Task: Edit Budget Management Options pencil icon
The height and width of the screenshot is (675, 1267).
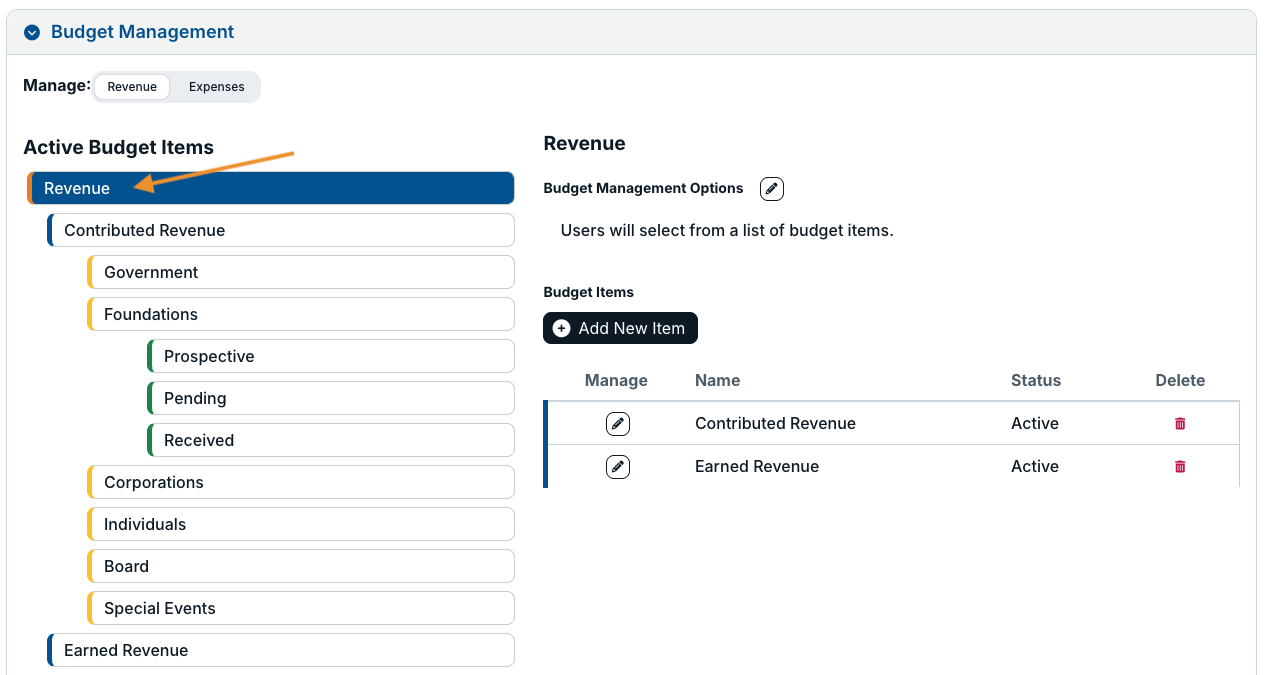Action: coord(772,189)
